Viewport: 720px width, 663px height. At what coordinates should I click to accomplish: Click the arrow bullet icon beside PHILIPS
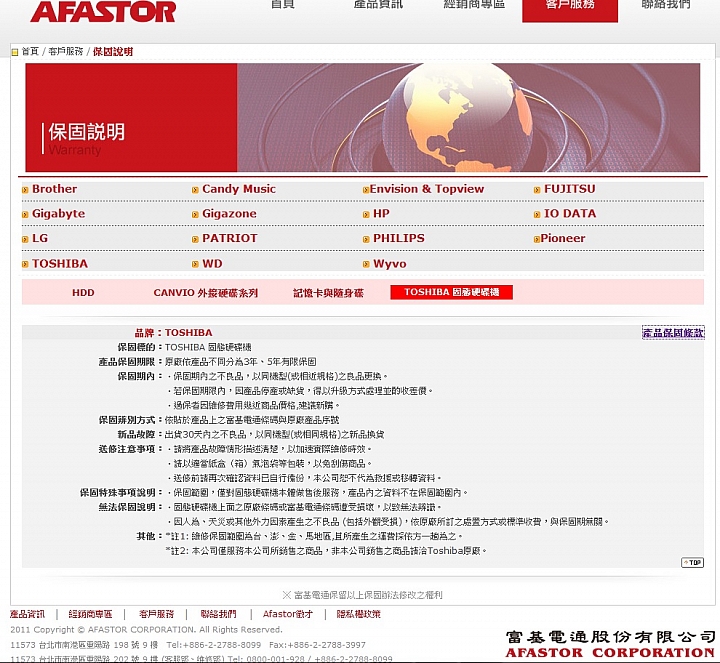pyautogui.click(x=366, y=239)
